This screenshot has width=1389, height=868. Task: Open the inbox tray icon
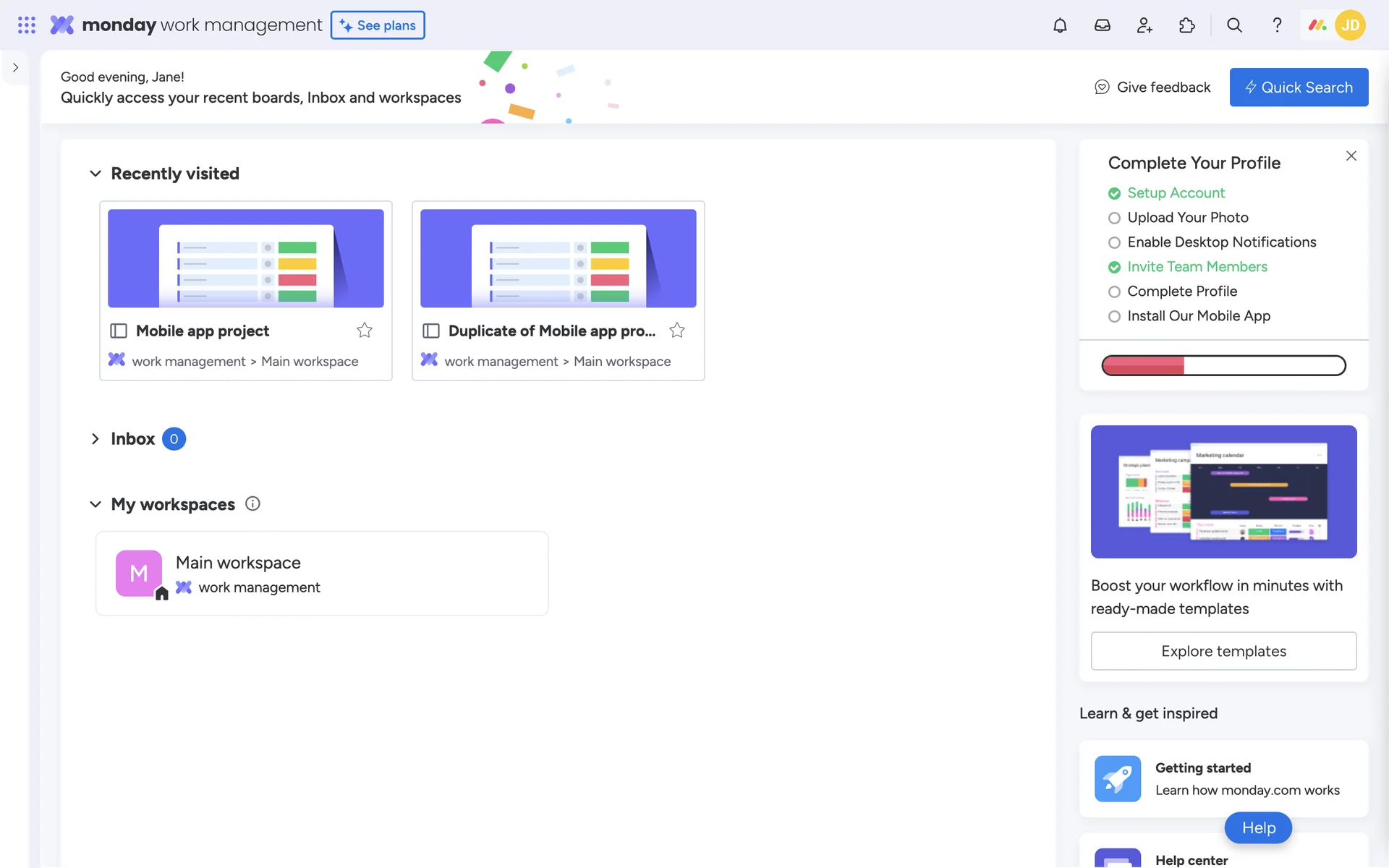(1102, 25)
